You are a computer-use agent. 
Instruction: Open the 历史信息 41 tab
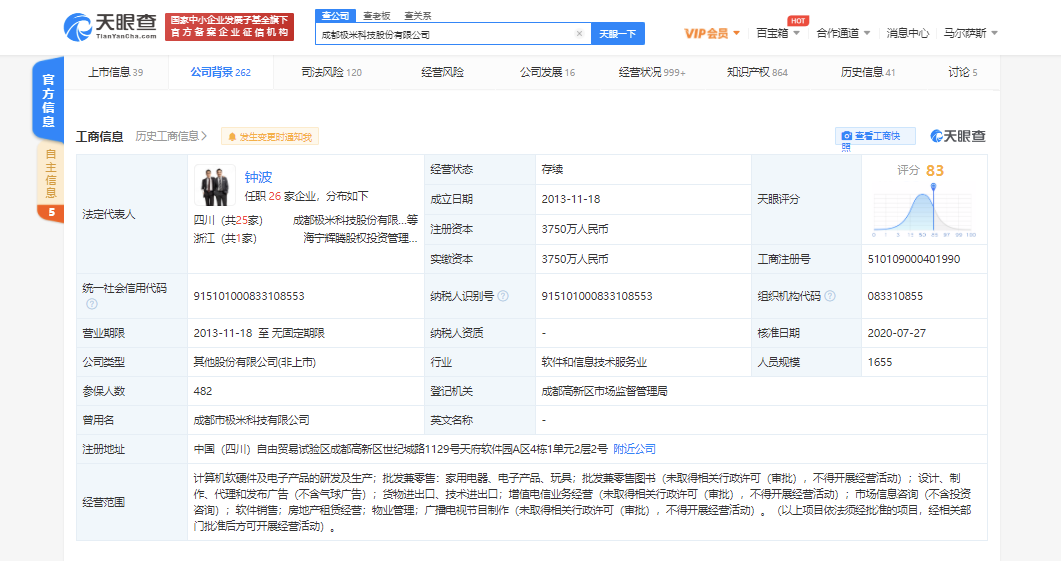click(x=868, y=72)
